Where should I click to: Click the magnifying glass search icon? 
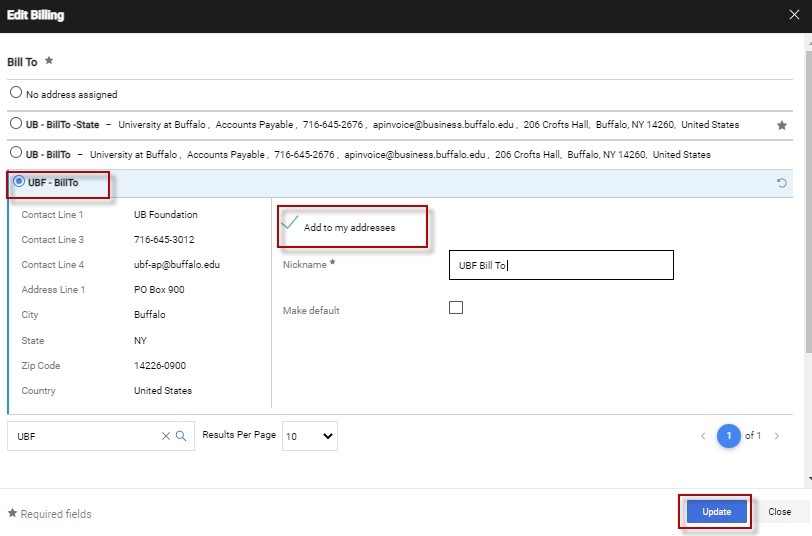pyautogui.click(x=181, y=436)
